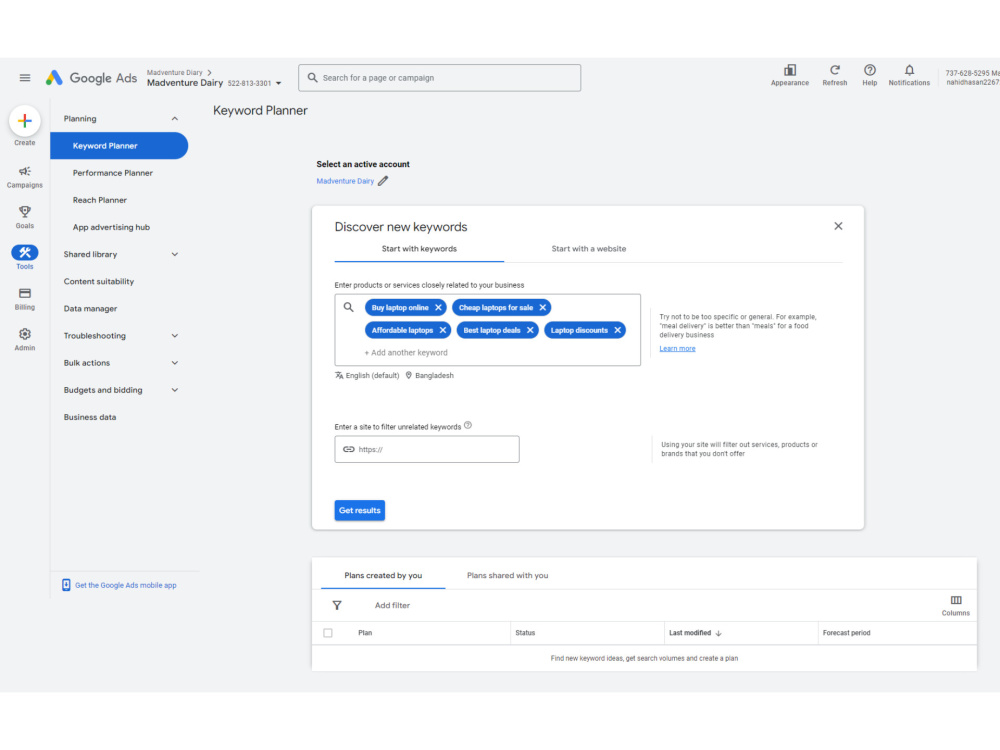Open Campaigns from the sidebar
The height and width of the screenshot is (750, 1000).
point(25,177)
